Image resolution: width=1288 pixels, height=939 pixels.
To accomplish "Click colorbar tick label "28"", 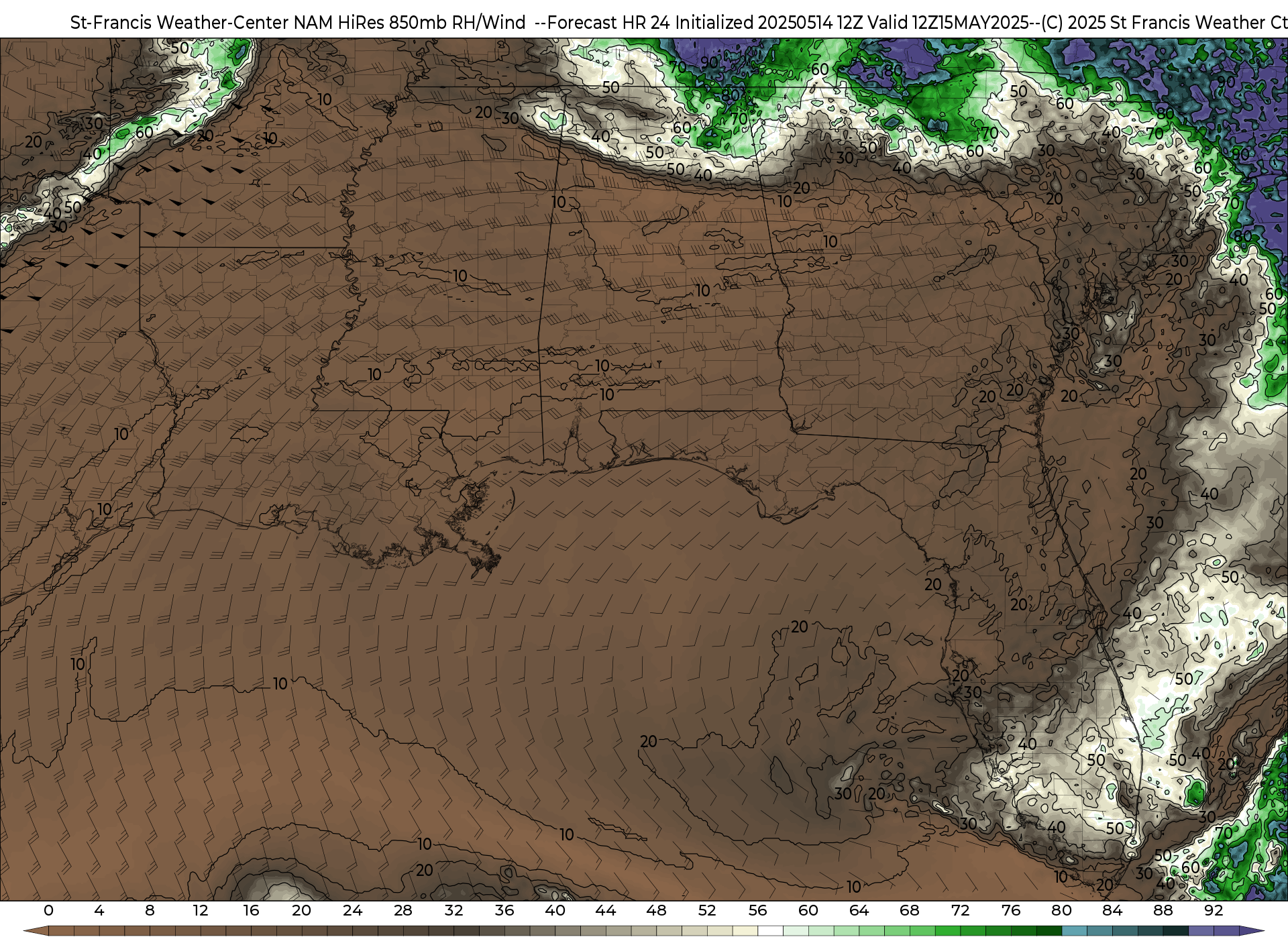I will tap(403, 911).
